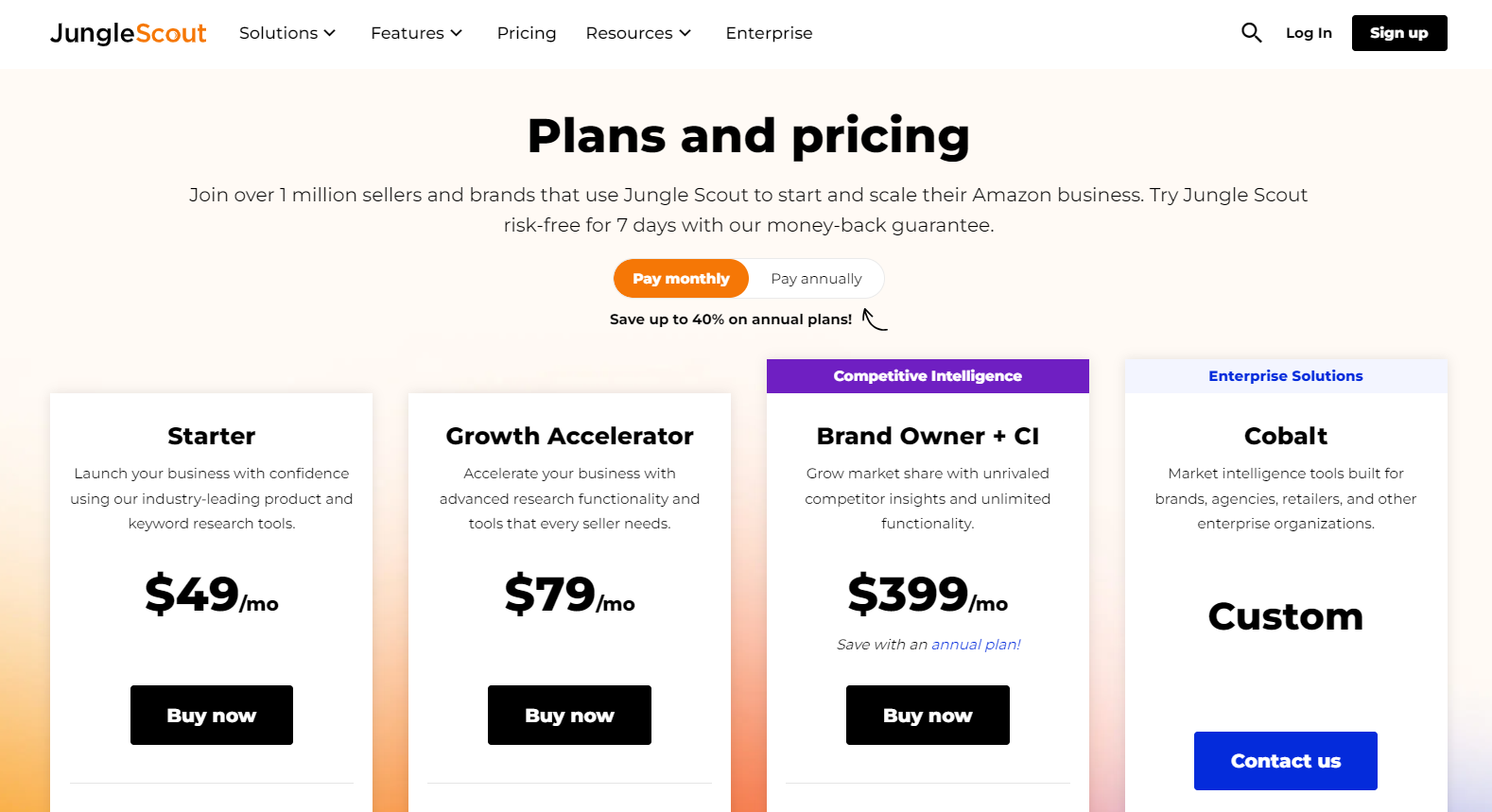This screenshot has width=1492, height=812.
Task: Switch billing to Pay monthly
Action: coord(681,279)
